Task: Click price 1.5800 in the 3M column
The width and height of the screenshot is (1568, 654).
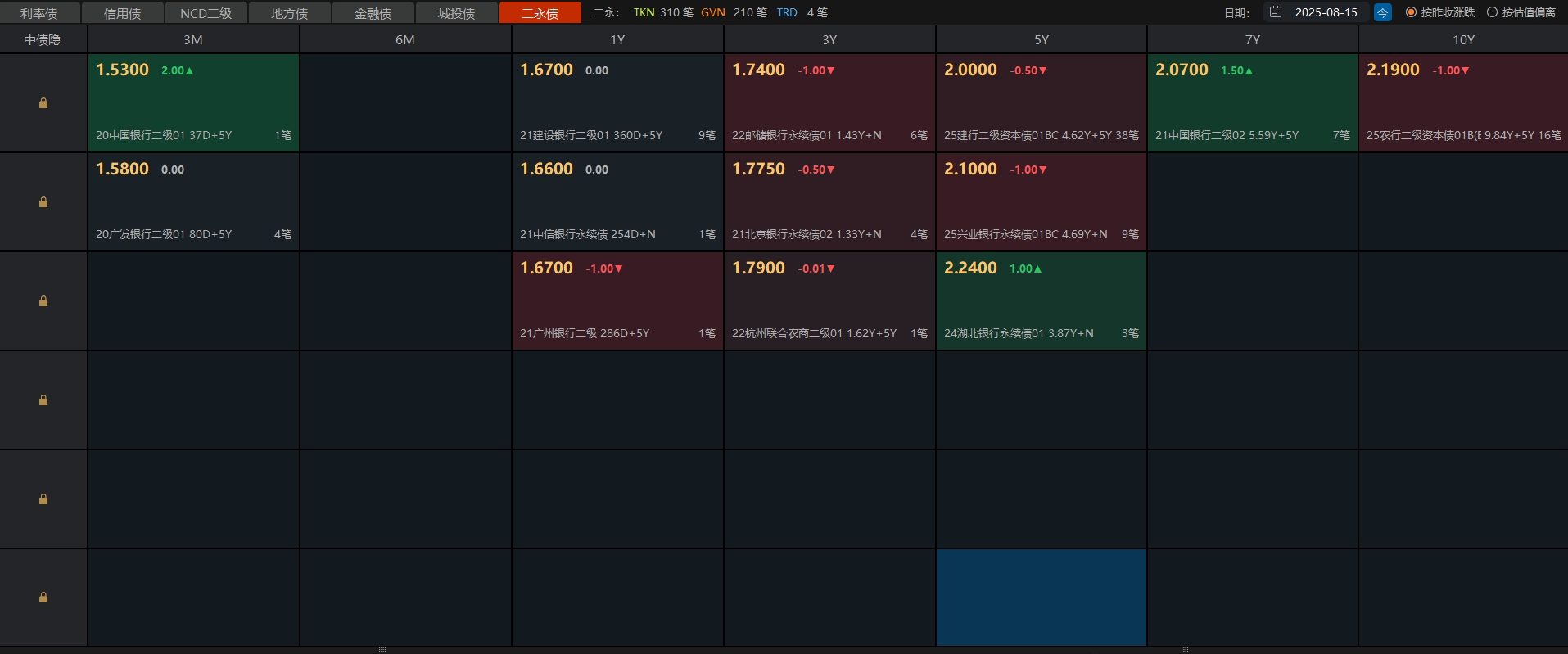Action: pyautogui.click(x=123, y=169)
